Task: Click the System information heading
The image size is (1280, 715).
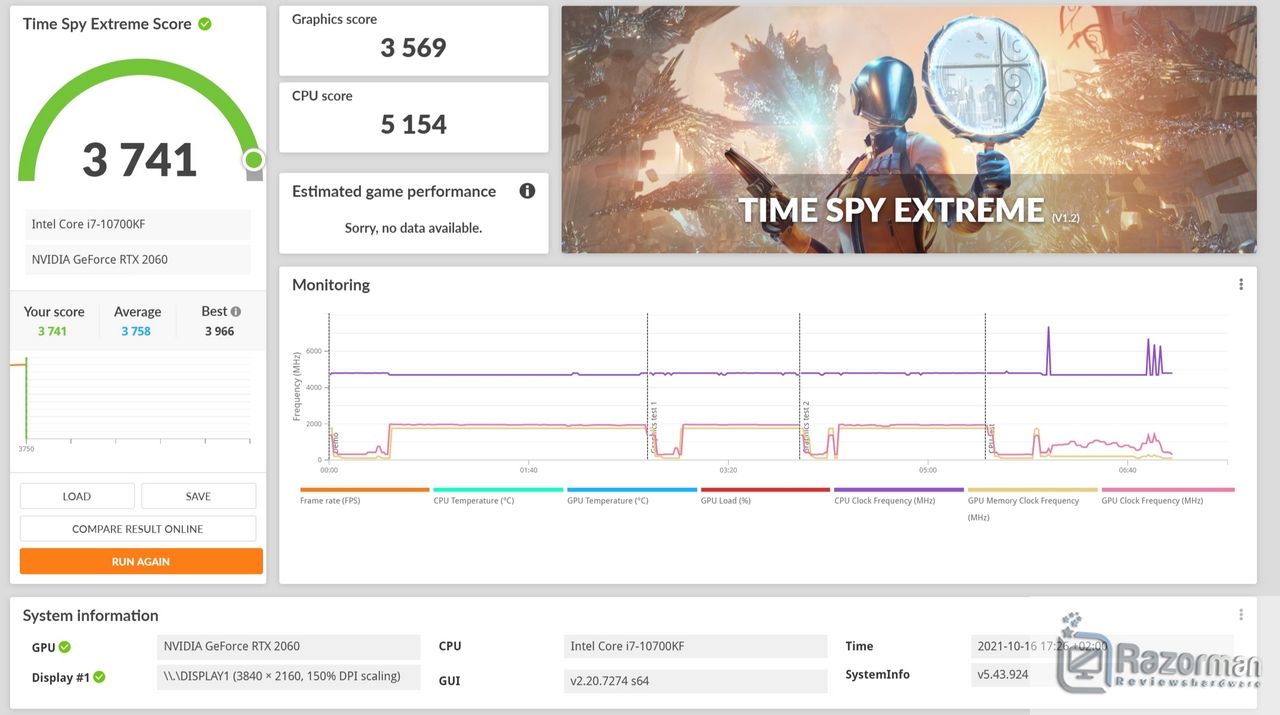Action: coord(91,616)
